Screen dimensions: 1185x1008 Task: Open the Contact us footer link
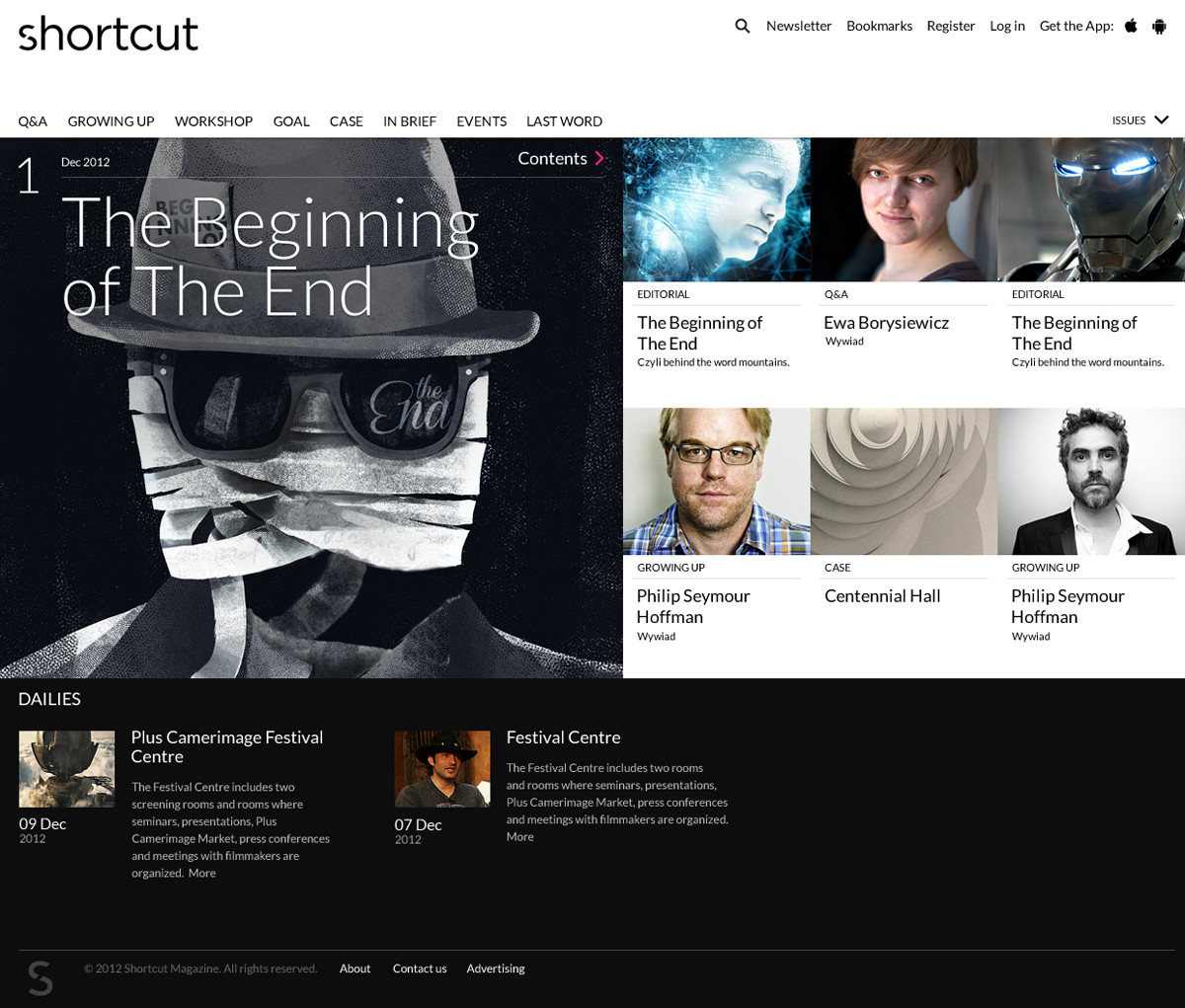pos(420,969)
